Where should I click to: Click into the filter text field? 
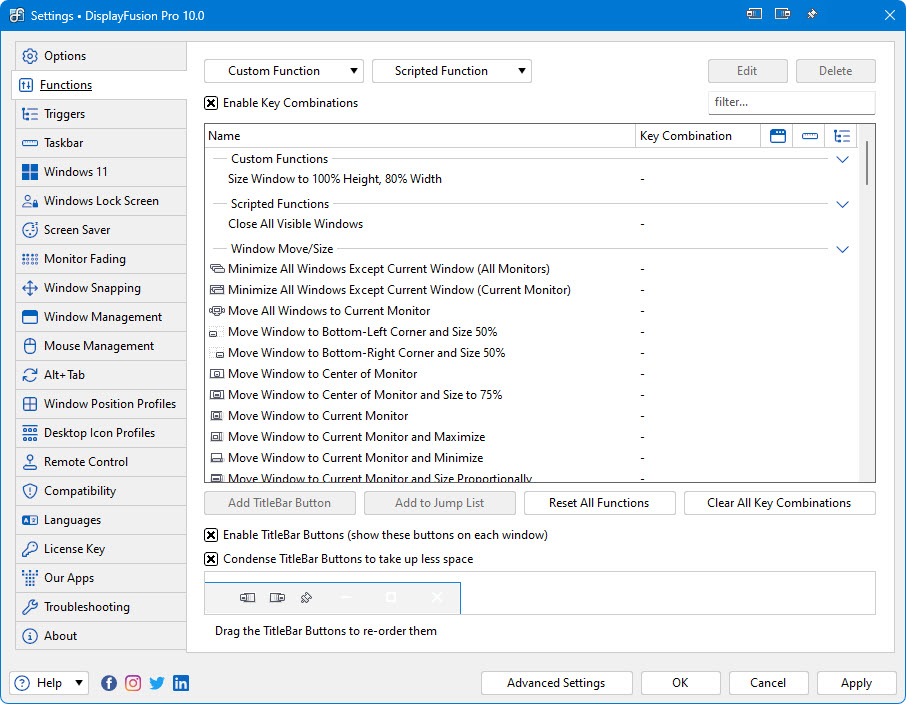tap(791, 102)
